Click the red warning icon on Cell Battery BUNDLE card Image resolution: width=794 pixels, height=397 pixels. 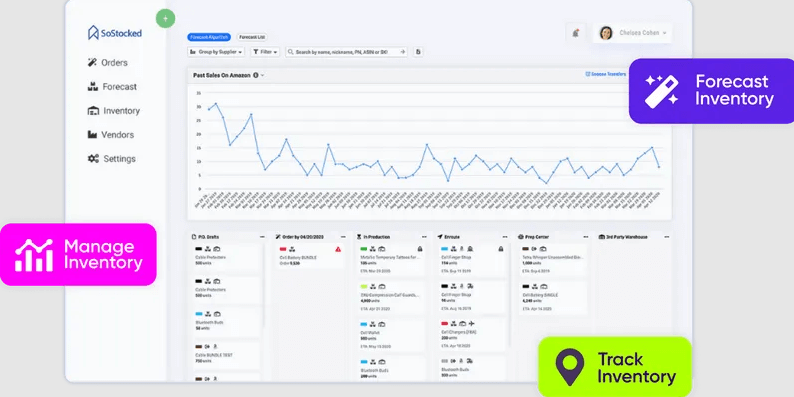click(x=338, y=249)
